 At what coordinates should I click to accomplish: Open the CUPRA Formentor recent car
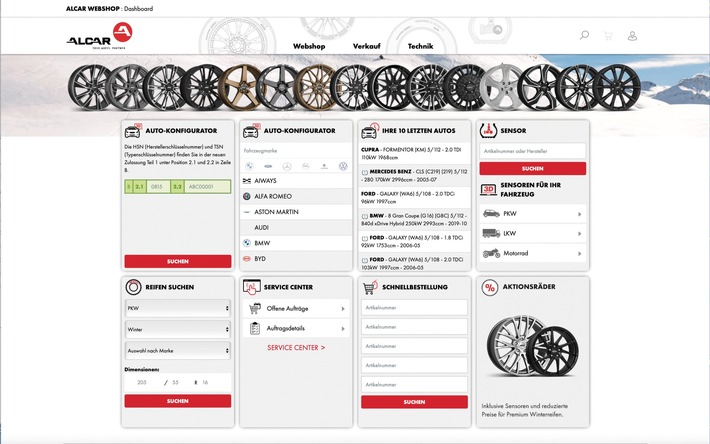point(414,153)
